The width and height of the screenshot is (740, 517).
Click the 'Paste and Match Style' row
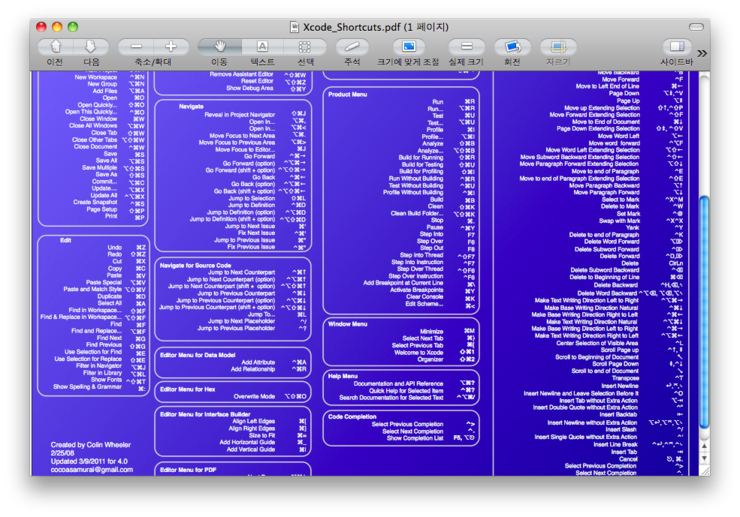105,289
